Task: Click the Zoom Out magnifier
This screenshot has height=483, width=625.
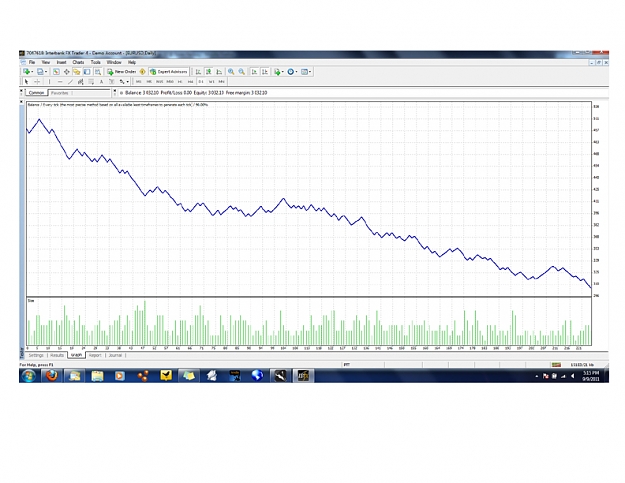Action: click(242, 72)
